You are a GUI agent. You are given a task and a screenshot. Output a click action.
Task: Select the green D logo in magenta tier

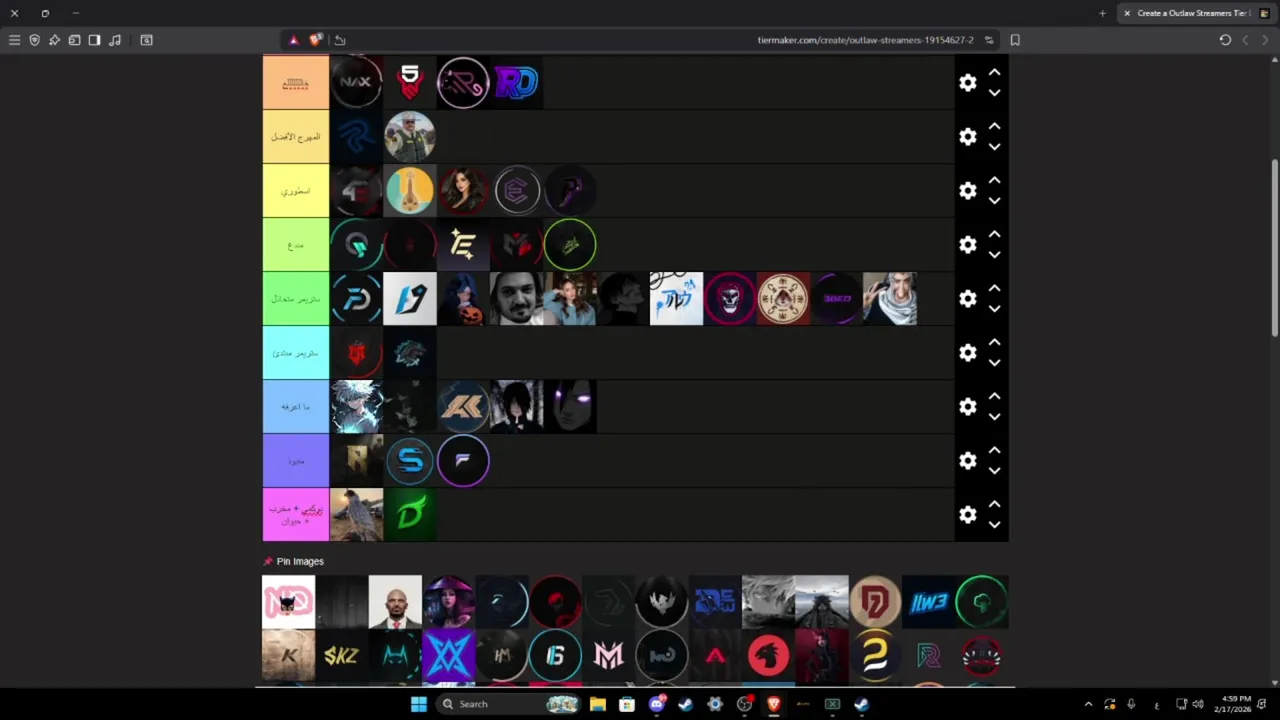[410, 515]
